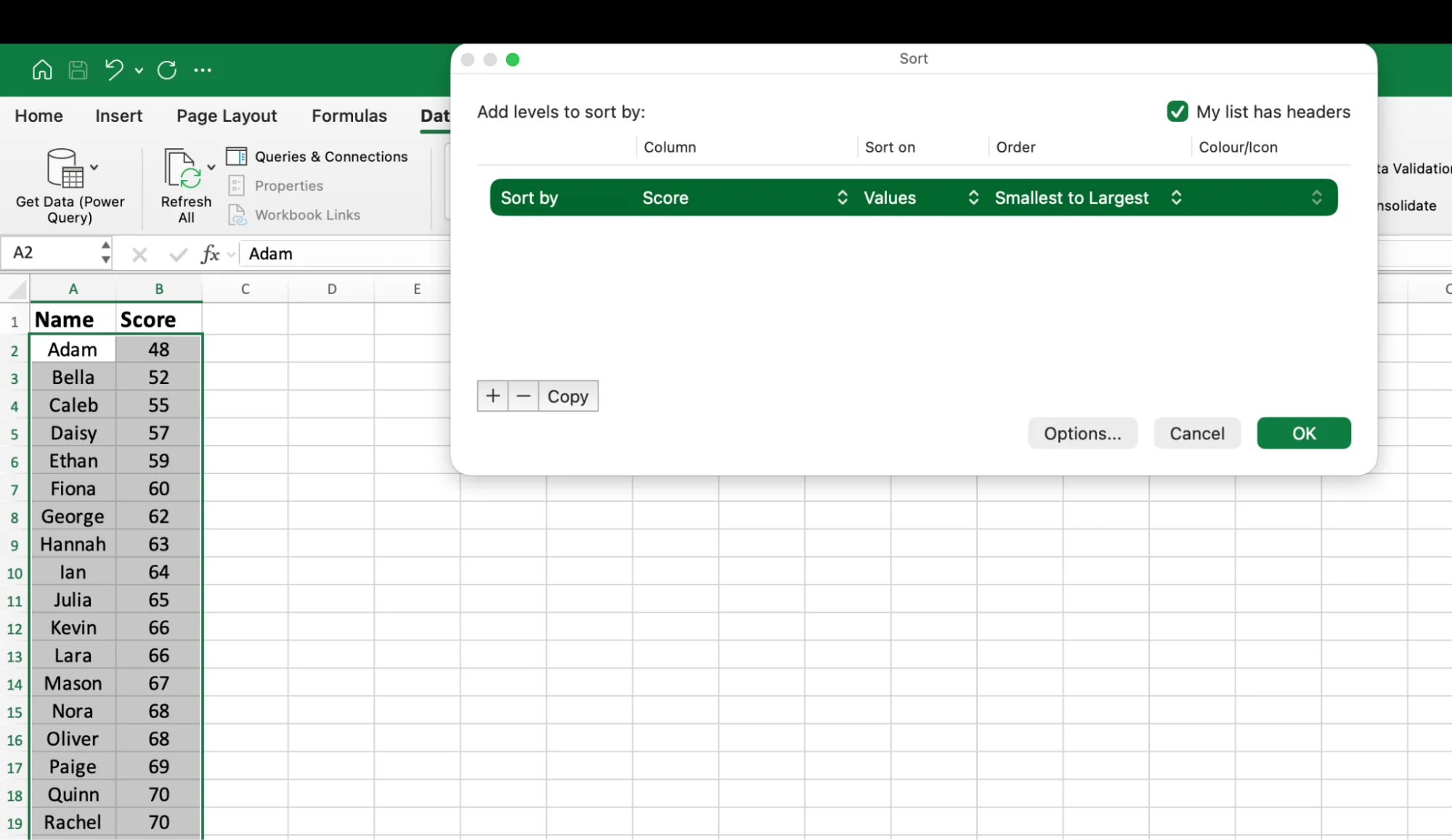Open the more toolbar options ellipsis
1452x840 pixels.
(x=203, y=70)
